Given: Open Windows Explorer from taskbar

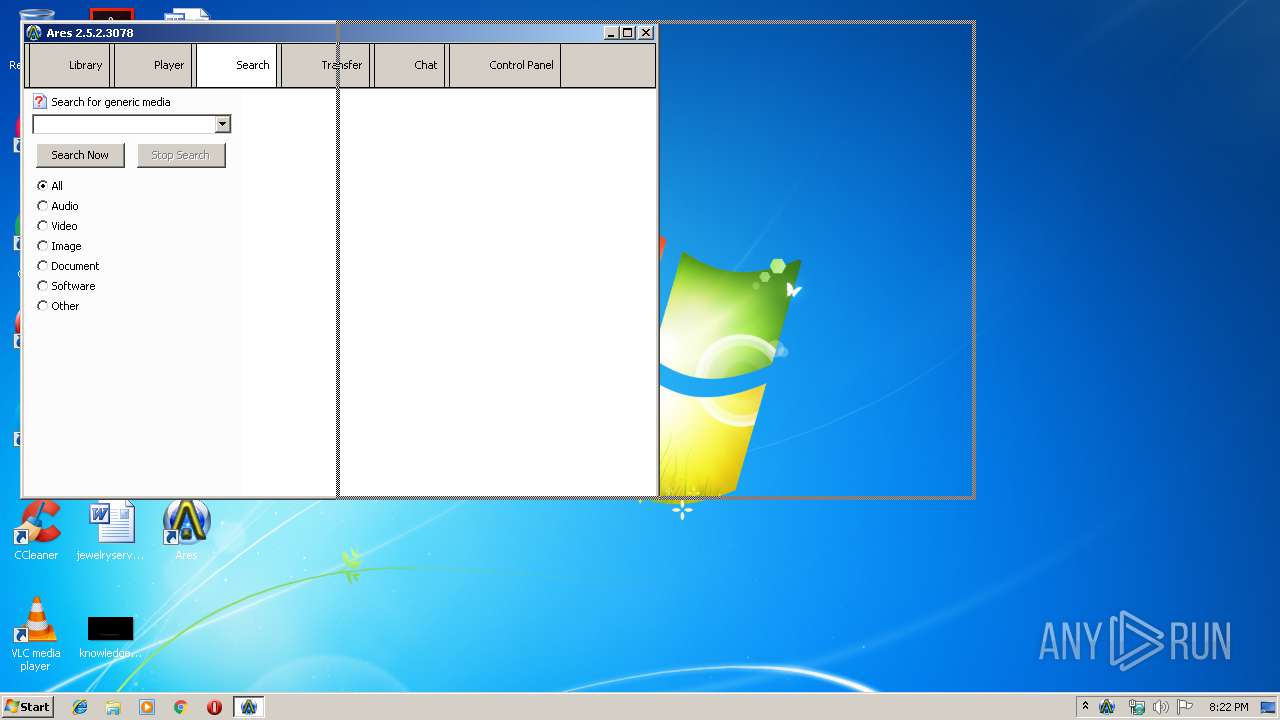Looking at the screenshot, I should click(x=113, y=707).
